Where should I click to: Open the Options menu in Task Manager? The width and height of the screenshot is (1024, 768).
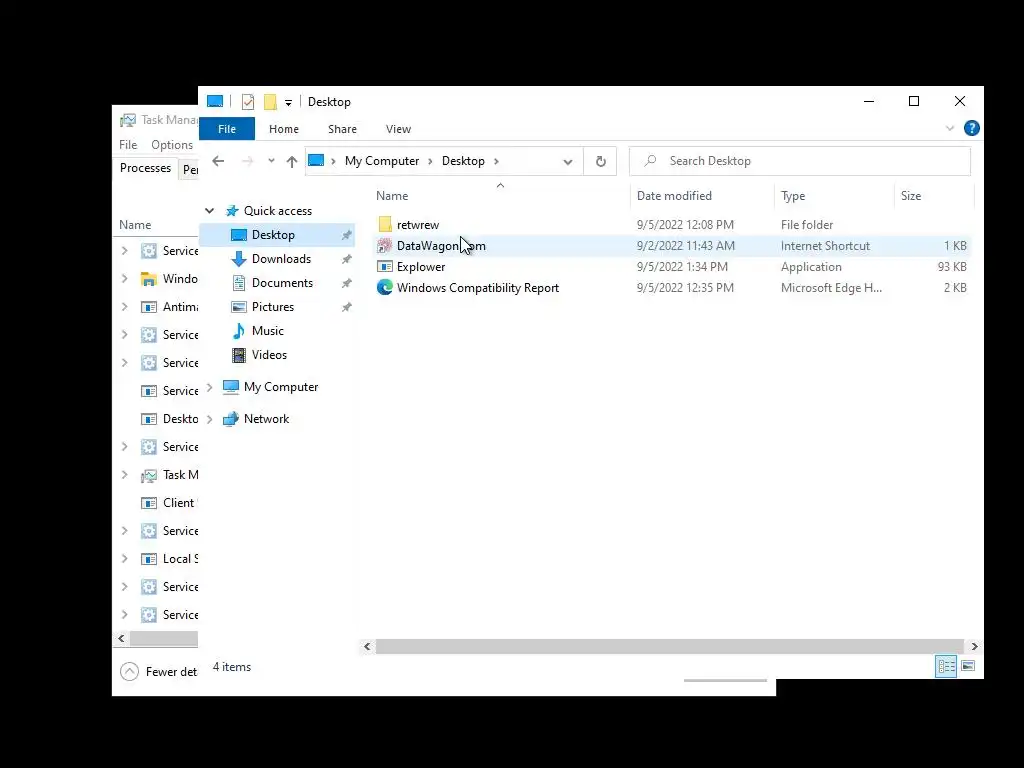tap(172, 144)
